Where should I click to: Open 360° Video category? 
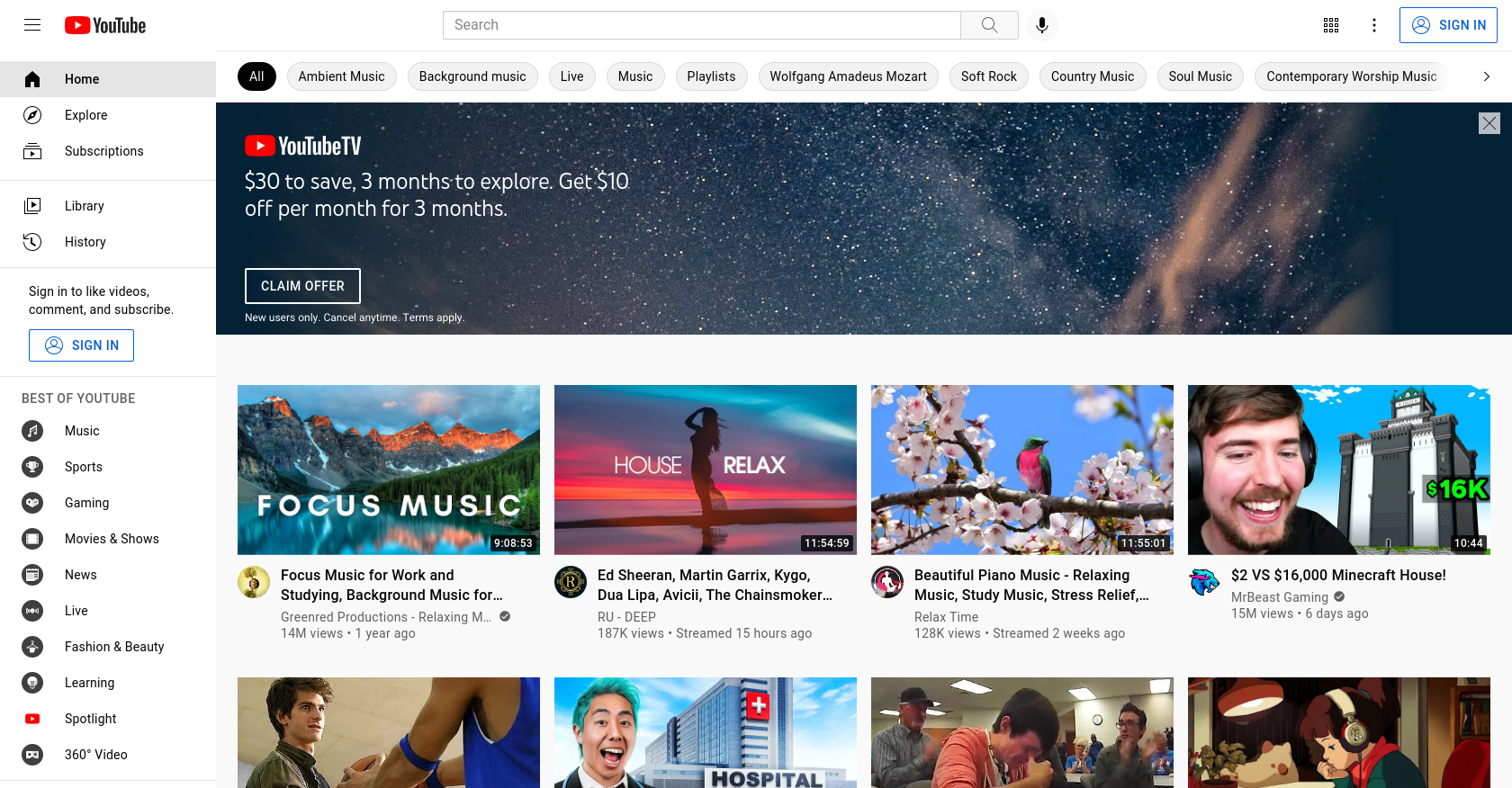[x=108, y=755]
